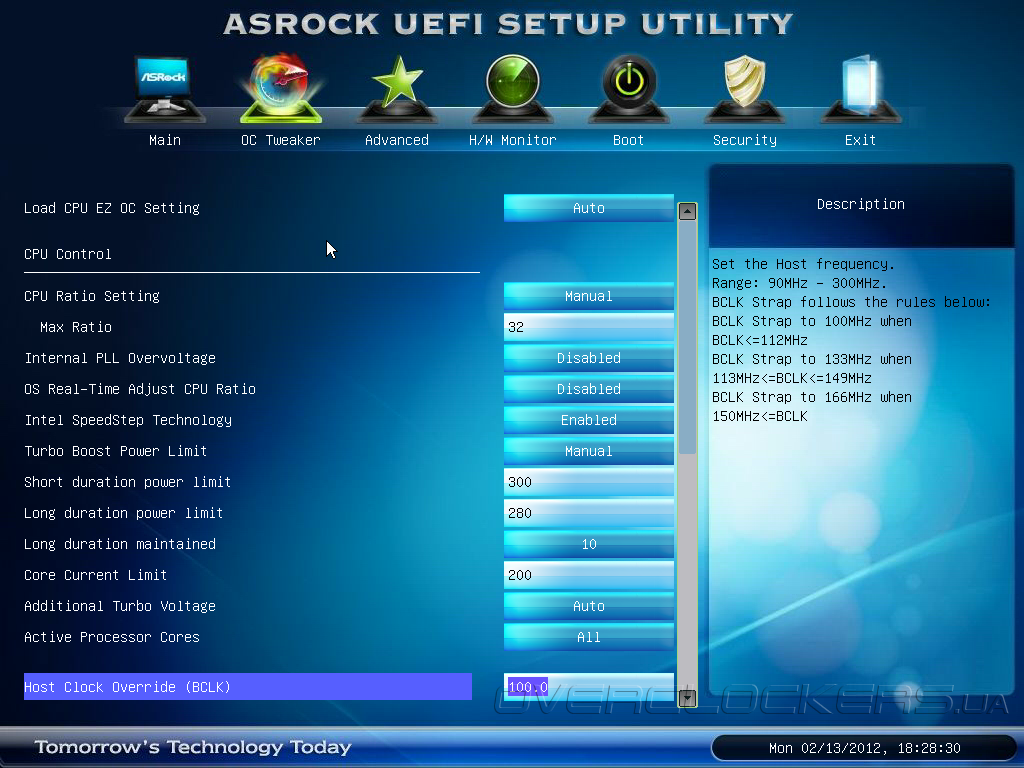Click the Exit door icon

click(x=860, y=89)
